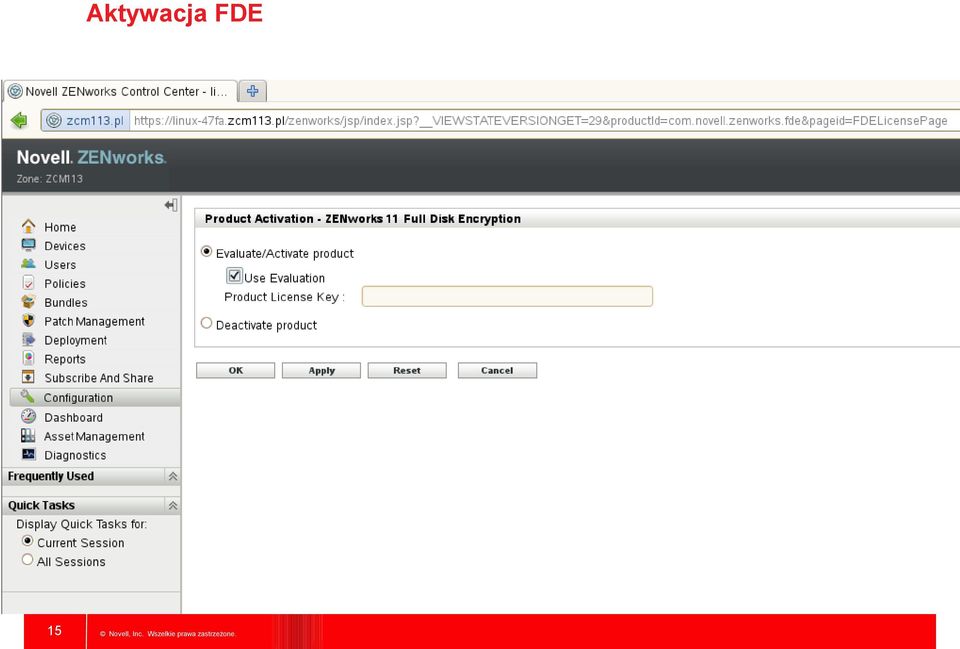The image size is (960, 649).
Task: Click the browser URL address field
Action: click(541, 121)
